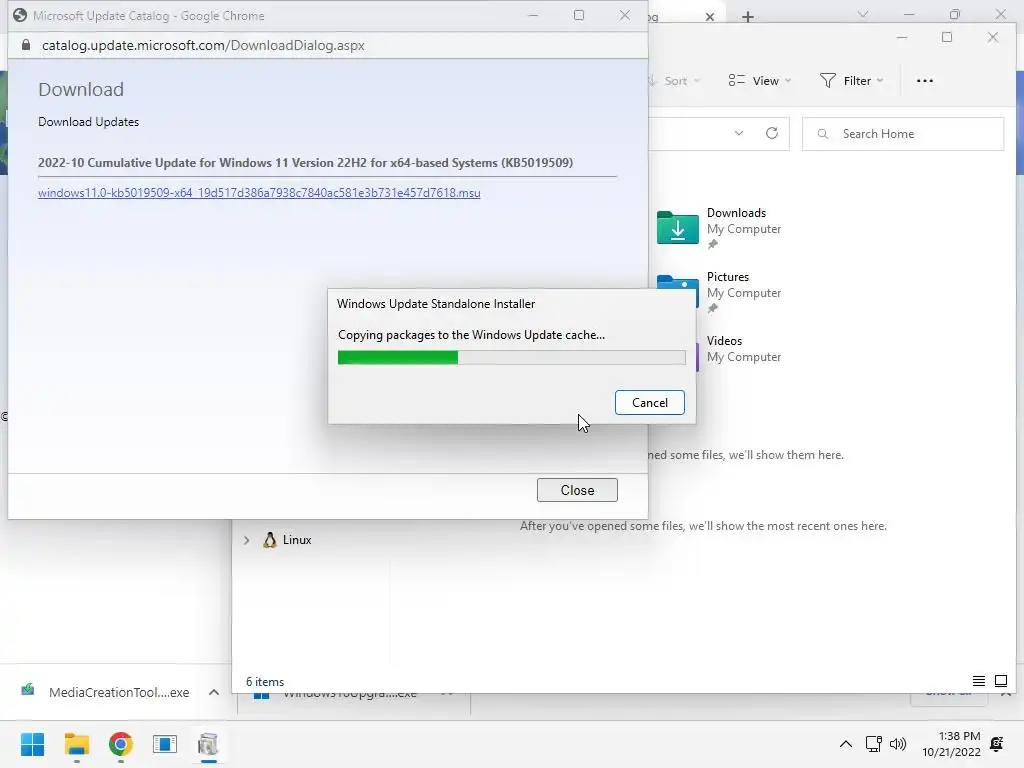
Task: Open See more options in File Explorer
Action: click(924, 80)
